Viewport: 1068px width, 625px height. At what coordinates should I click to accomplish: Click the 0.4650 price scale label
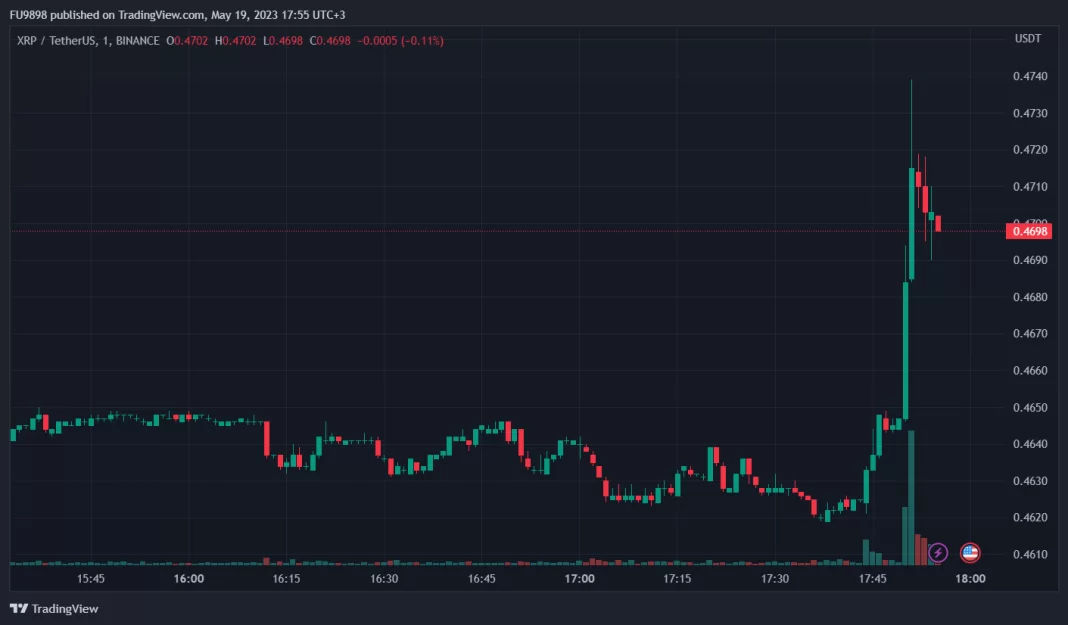(x=1029, y=408)
